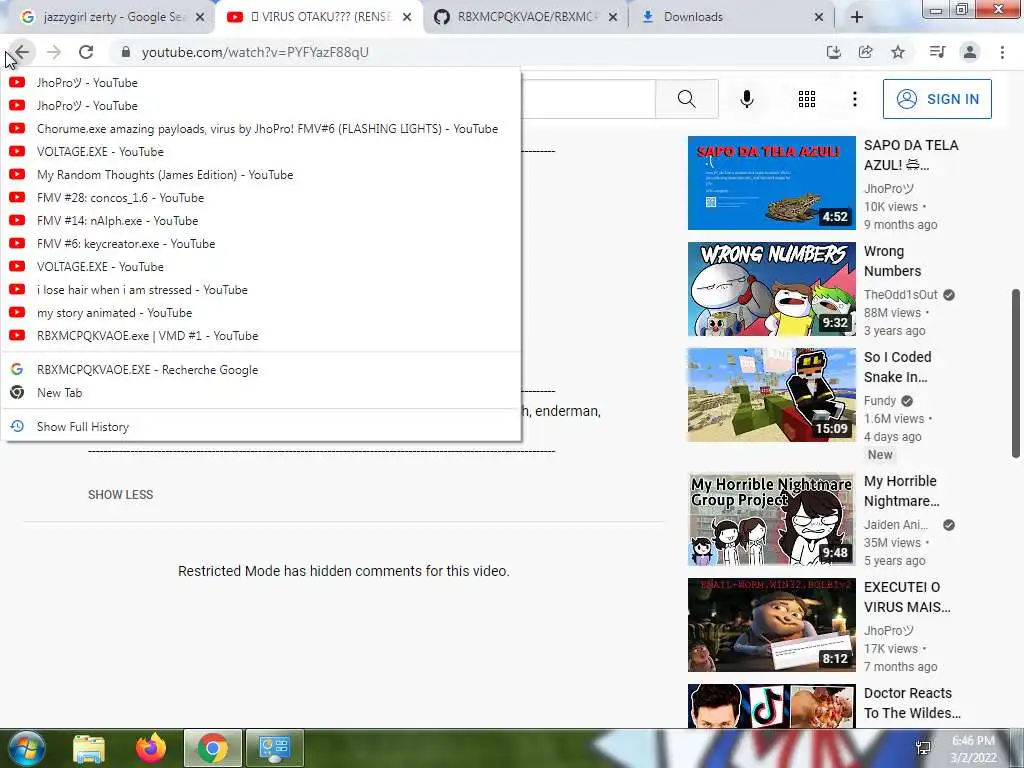Screen dimensions: 1024x768
Task: Click the YouTube search magnifier button
Action: click(x=686, y=99)
